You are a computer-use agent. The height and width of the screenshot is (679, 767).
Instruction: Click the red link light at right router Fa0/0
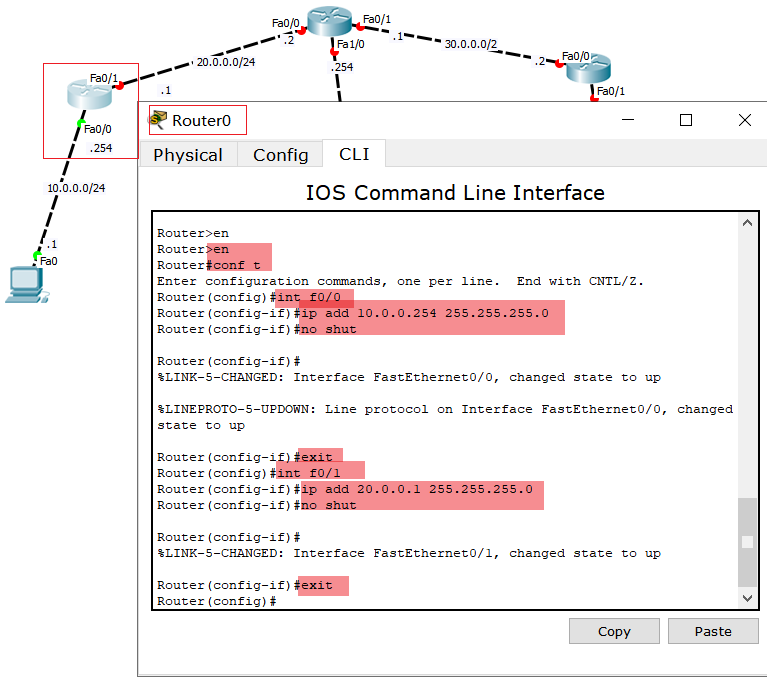tap(560, 64)
